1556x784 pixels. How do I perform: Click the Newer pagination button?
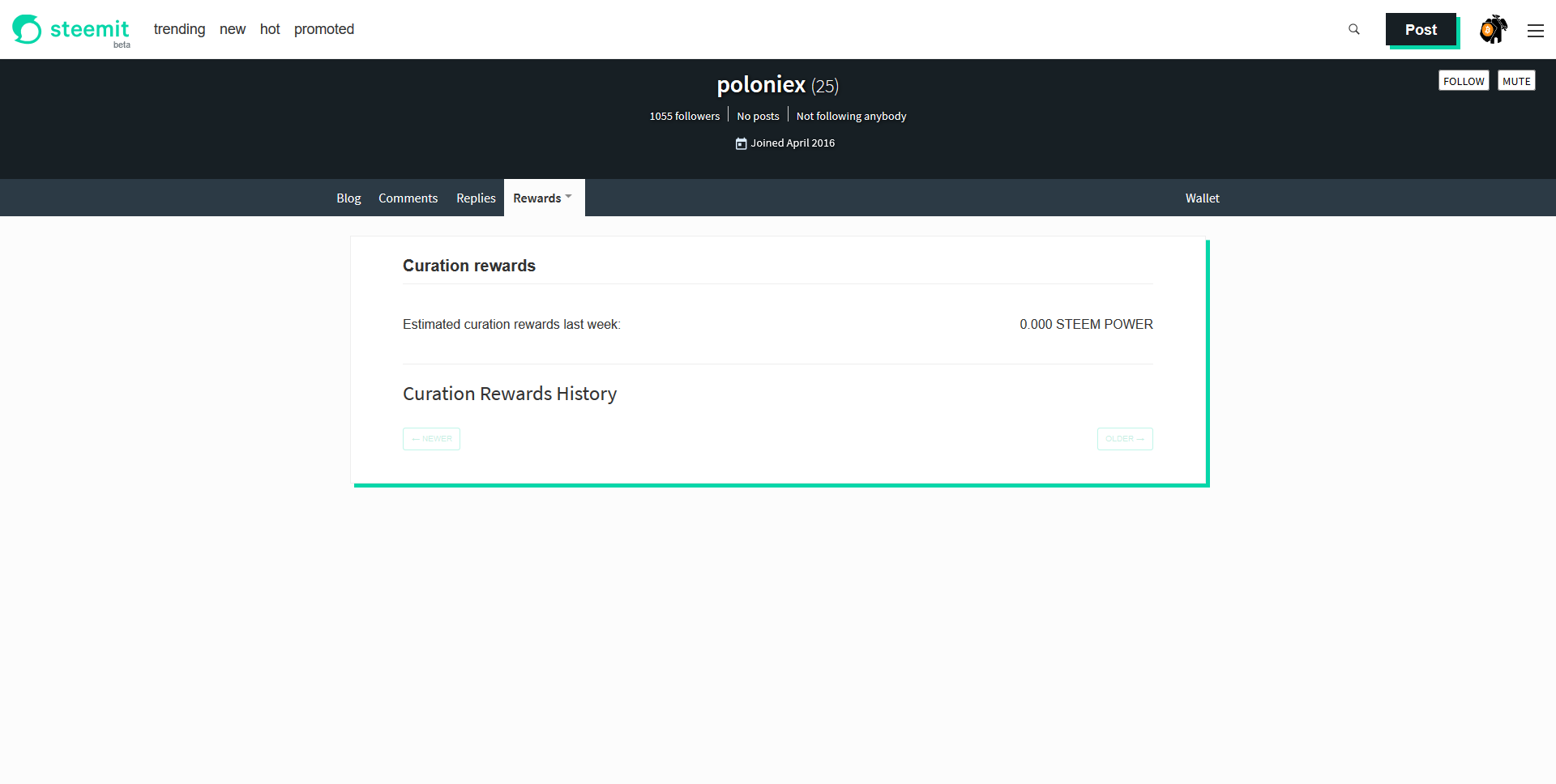tap(431, 439)
